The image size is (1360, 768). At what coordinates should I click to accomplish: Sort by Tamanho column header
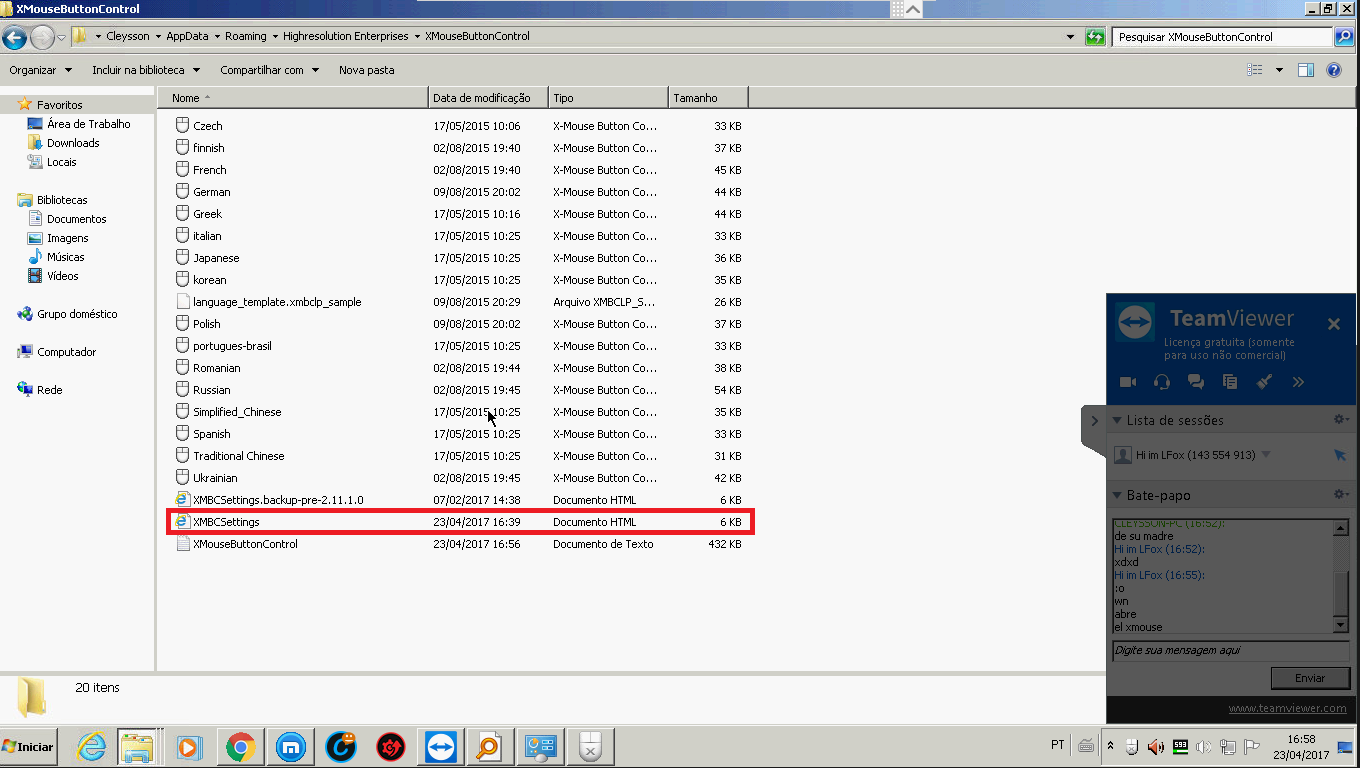tap(708, 98)
